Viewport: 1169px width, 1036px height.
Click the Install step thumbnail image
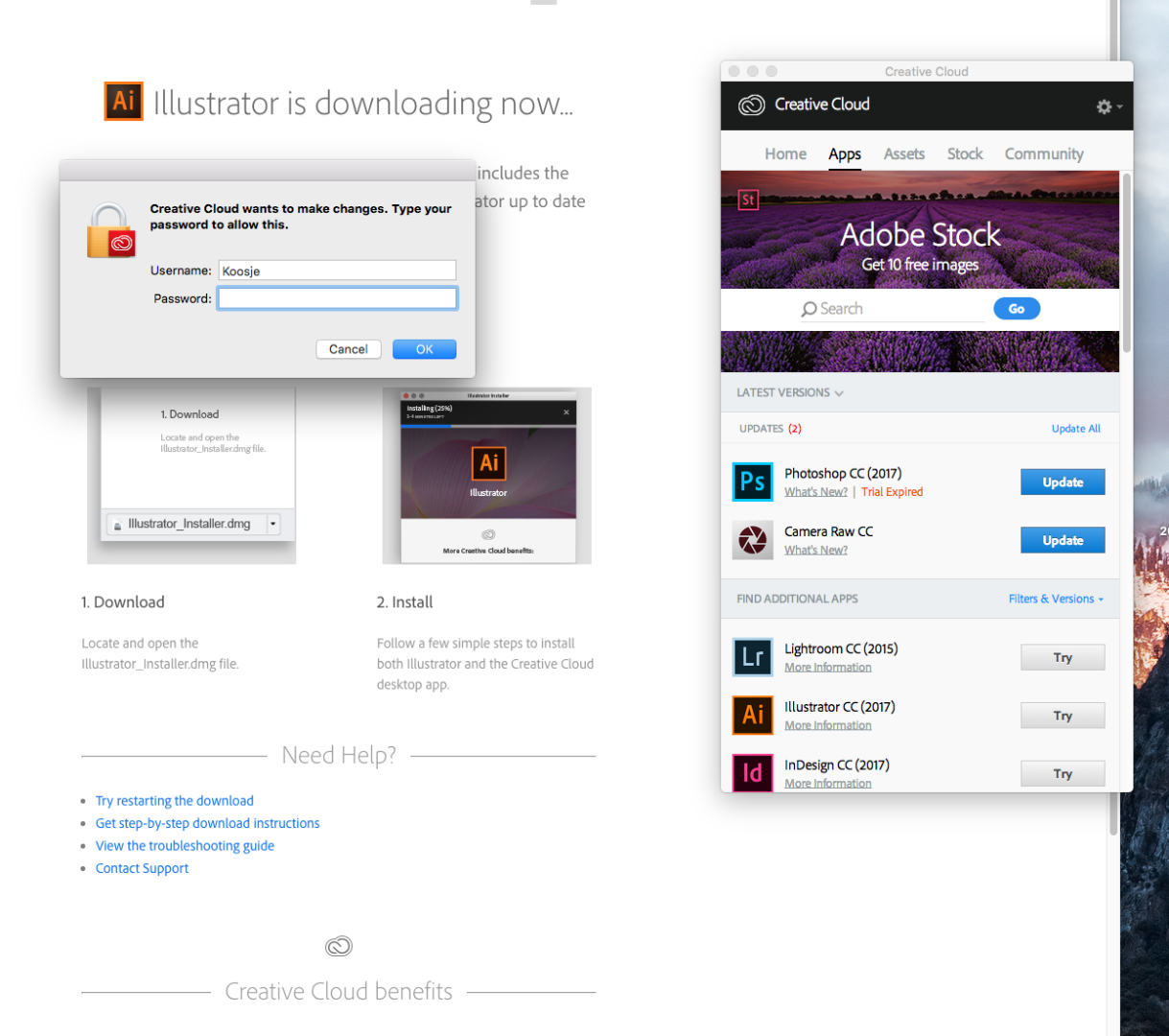487,476
